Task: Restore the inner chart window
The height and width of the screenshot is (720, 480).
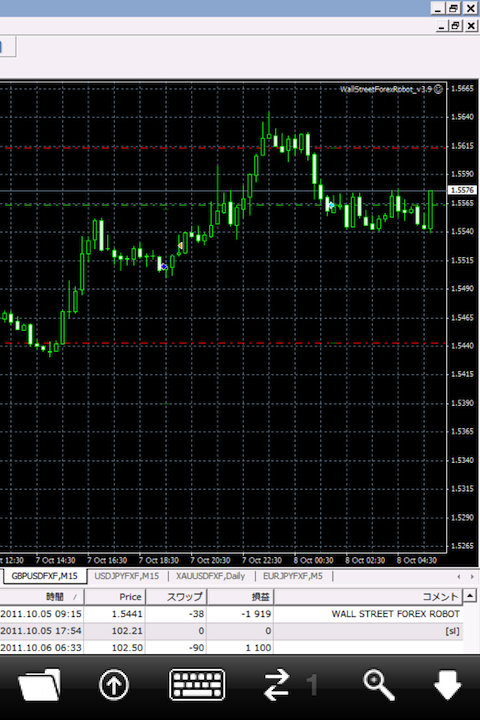Action: pos(455,26)
